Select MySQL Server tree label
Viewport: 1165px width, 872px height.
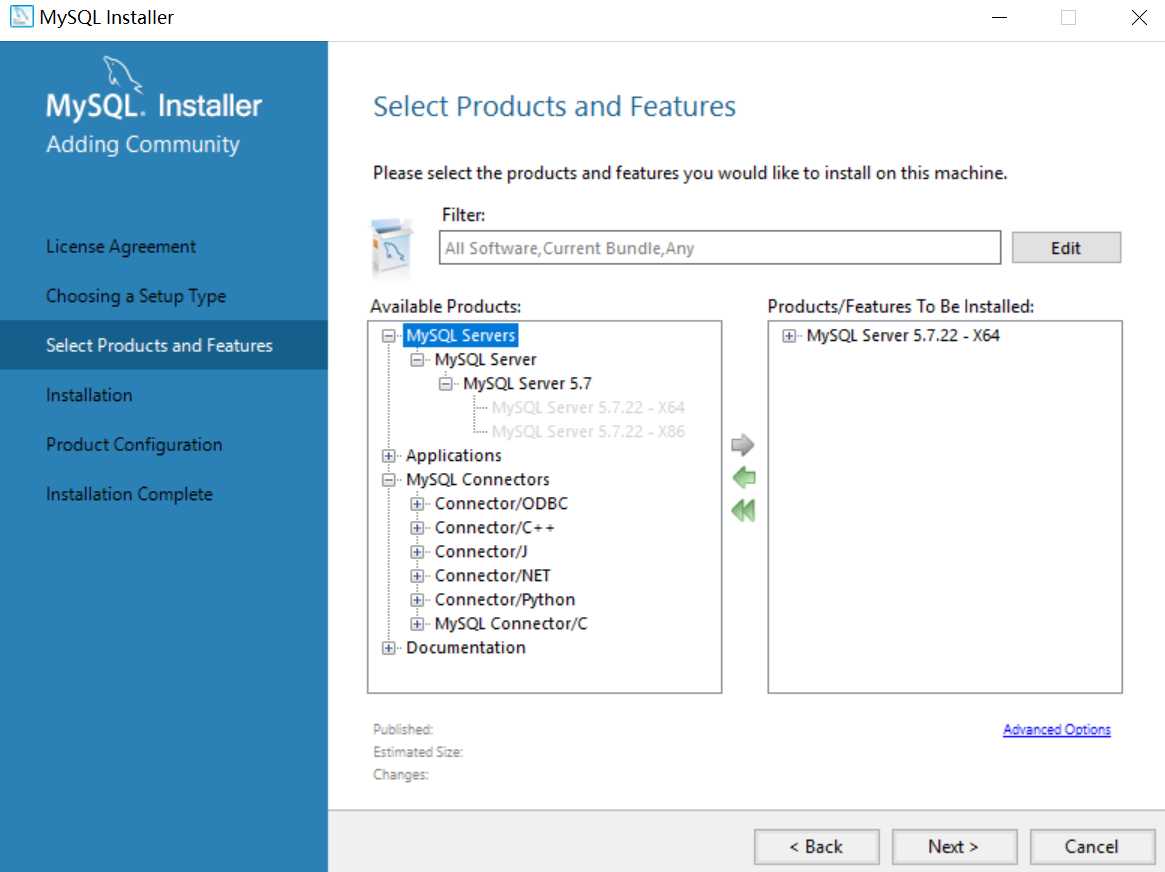click(485, 359)
